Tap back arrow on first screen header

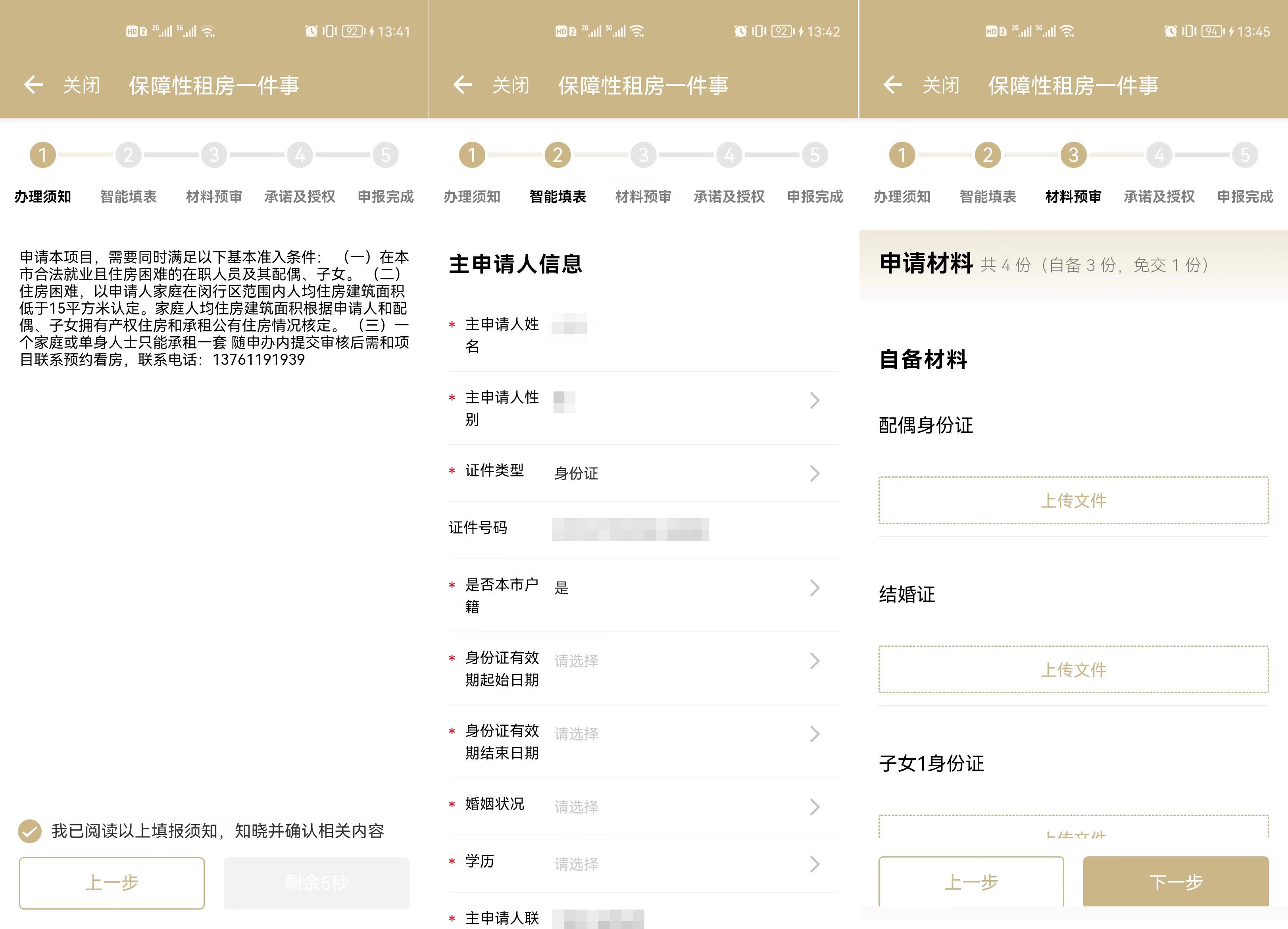click(x=33, y=85)
